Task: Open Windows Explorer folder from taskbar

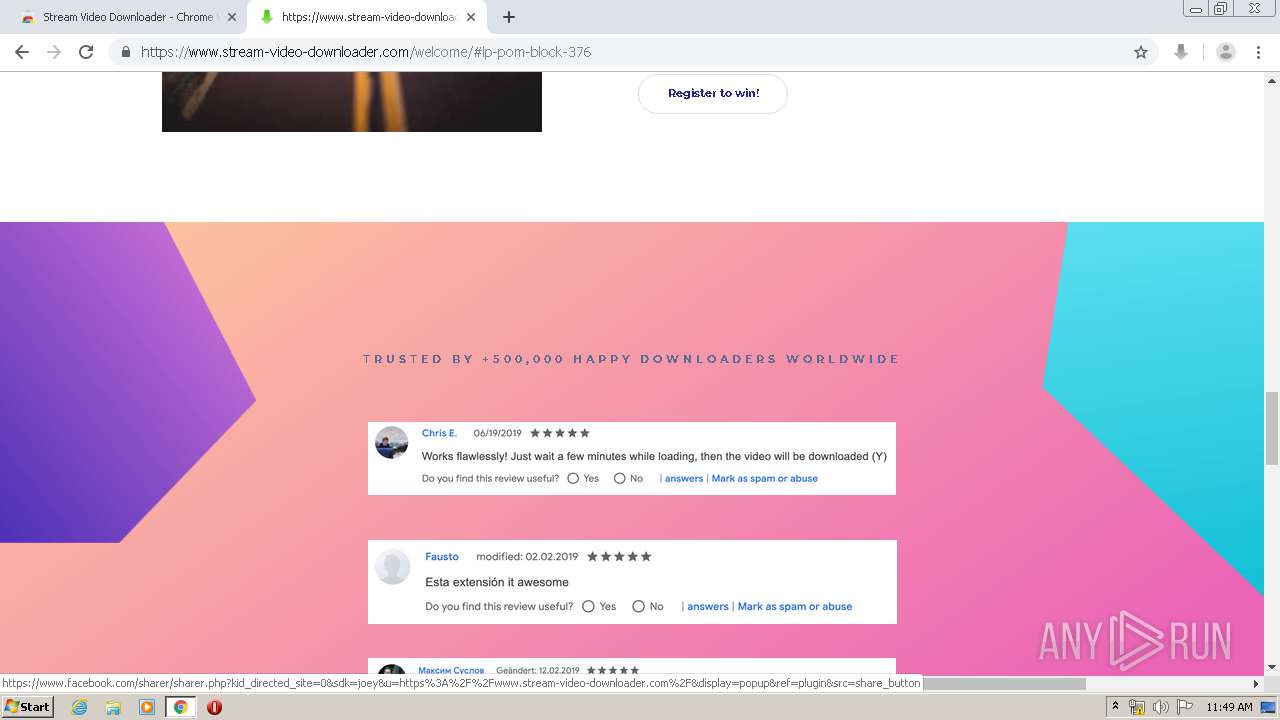Action: point(113,707)
